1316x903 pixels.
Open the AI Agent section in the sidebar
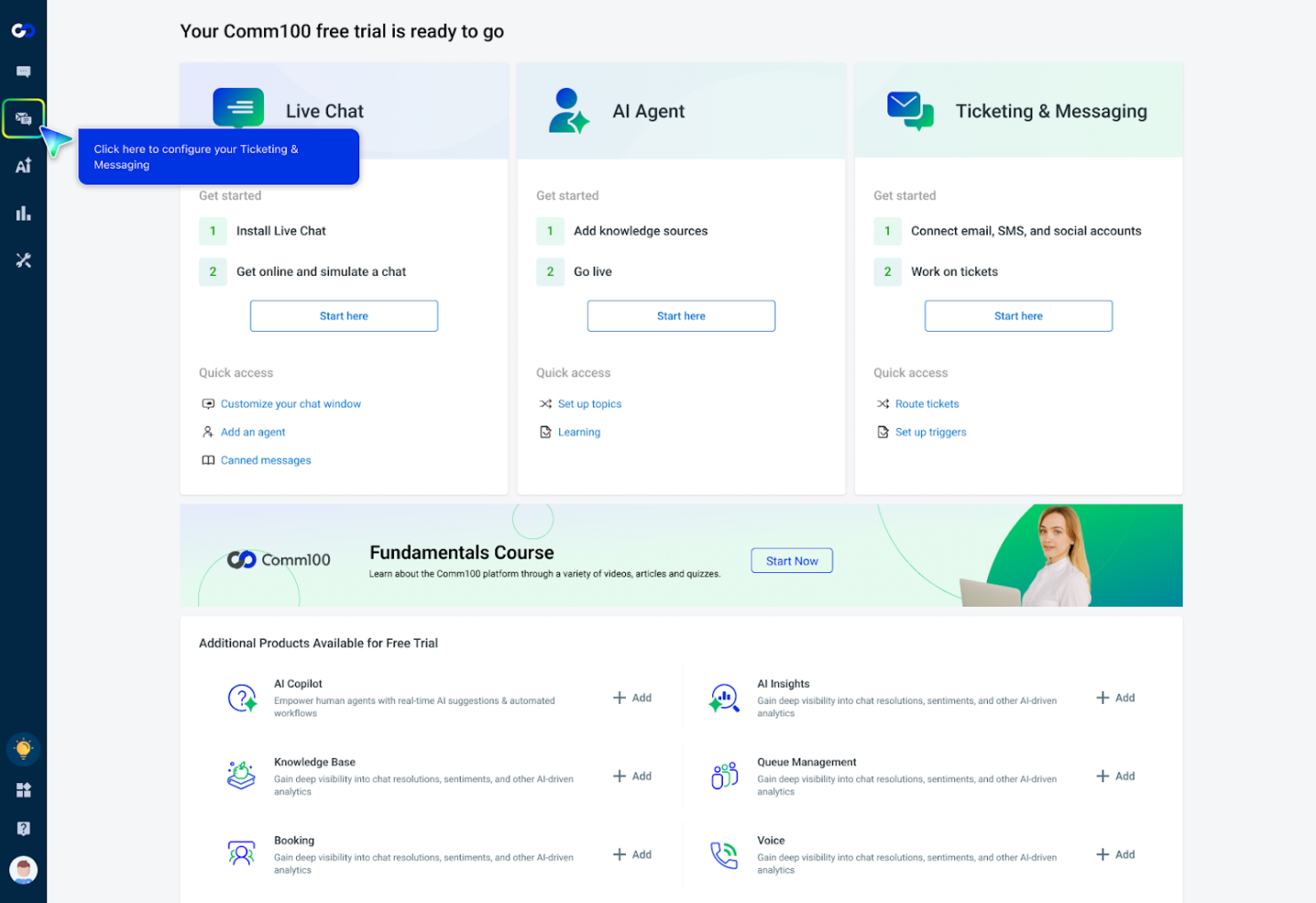click(24, 165)
